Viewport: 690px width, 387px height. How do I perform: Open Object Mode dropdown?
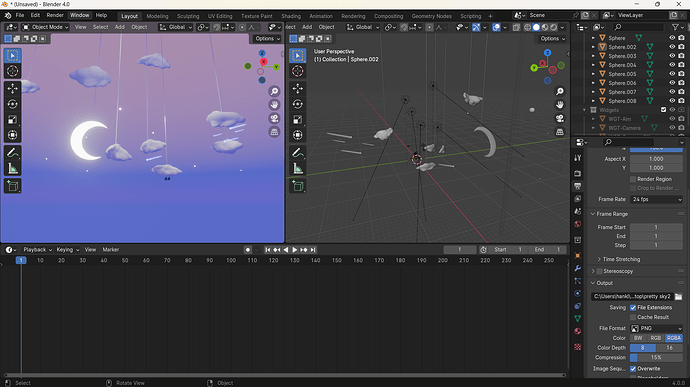pyautogui.click(x=45, y=27)
